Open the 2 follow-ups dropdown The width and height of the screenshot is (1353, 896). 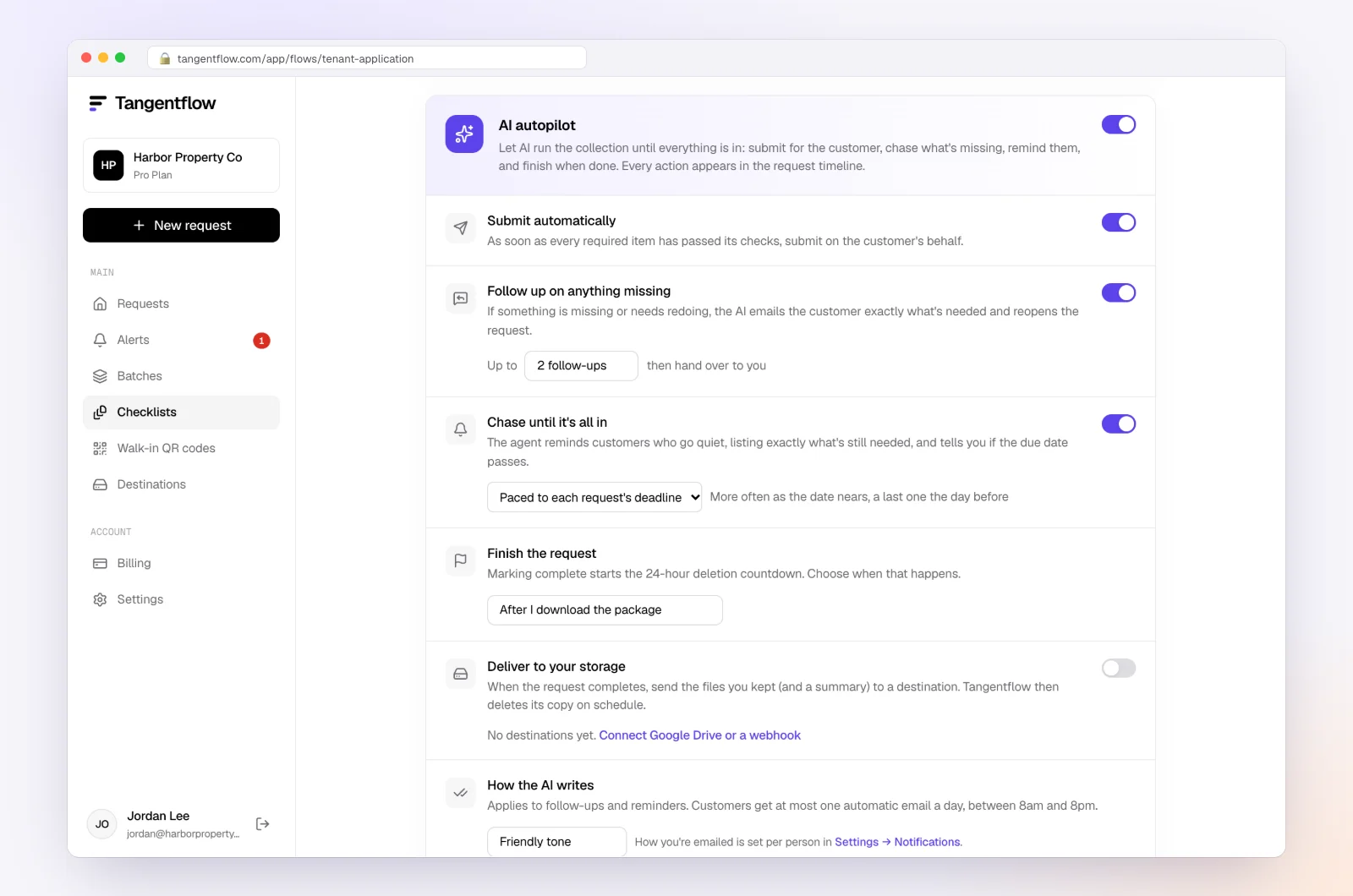coord(581,366)
